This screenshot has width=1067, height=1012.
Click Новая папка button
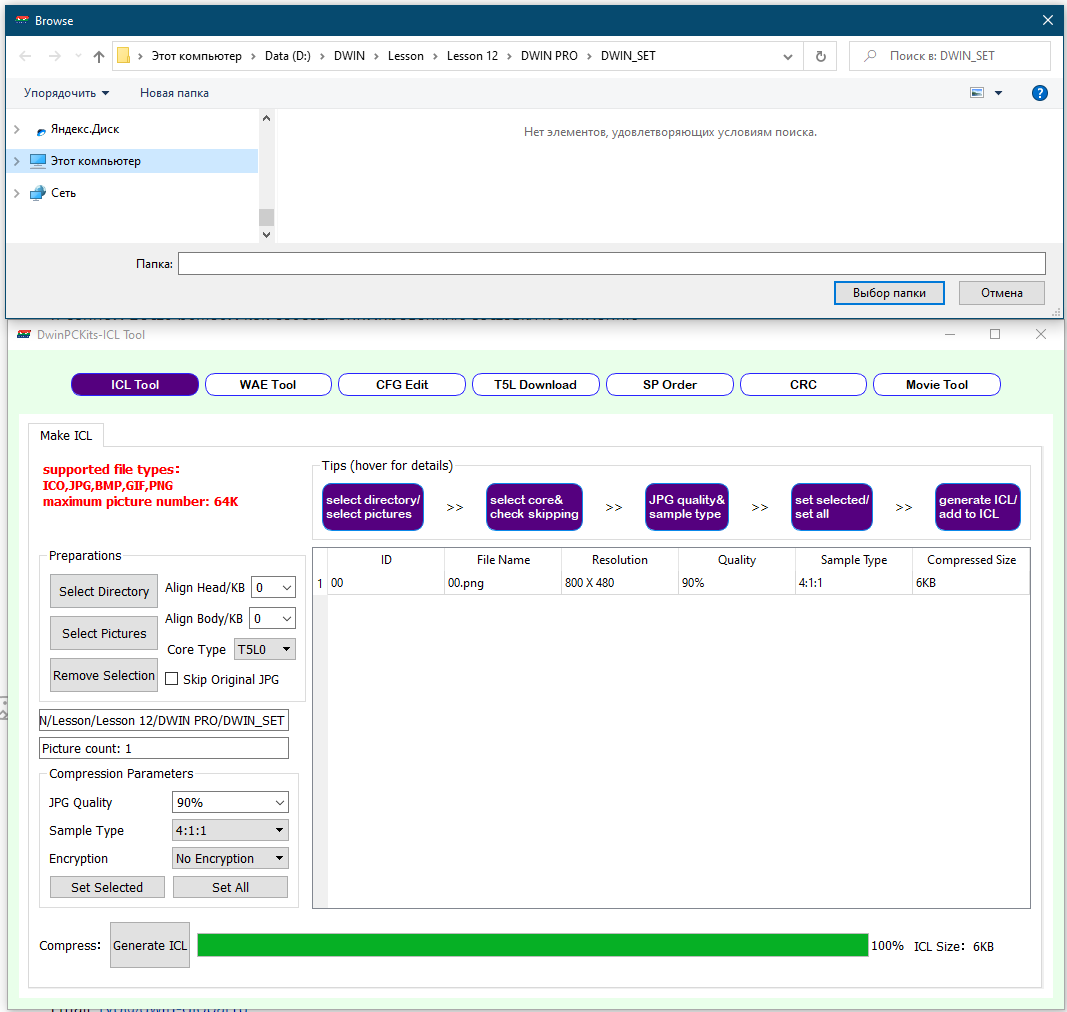[174, 93]
